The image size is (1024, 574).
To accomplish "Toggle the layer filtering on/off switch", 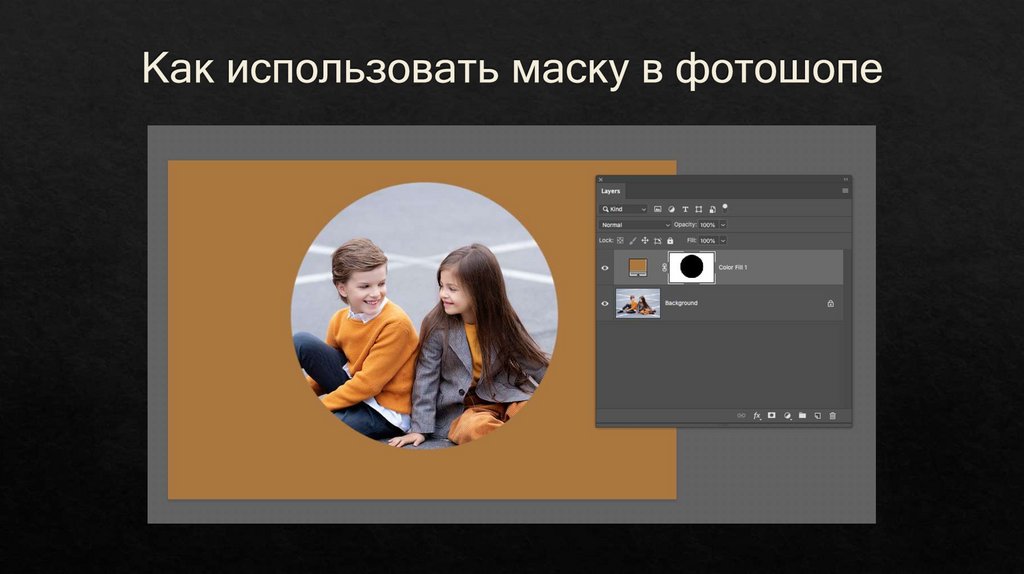I will [x=725, y=208].
